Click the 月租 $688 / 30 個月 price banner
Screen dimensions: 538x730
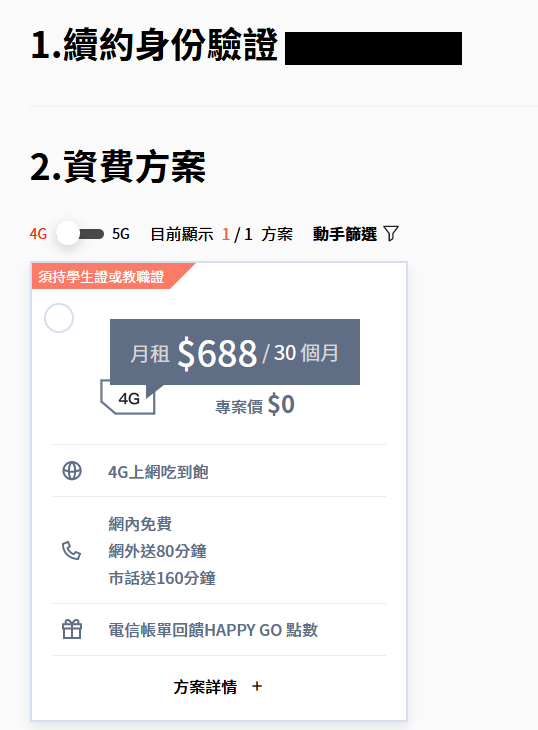235,352
